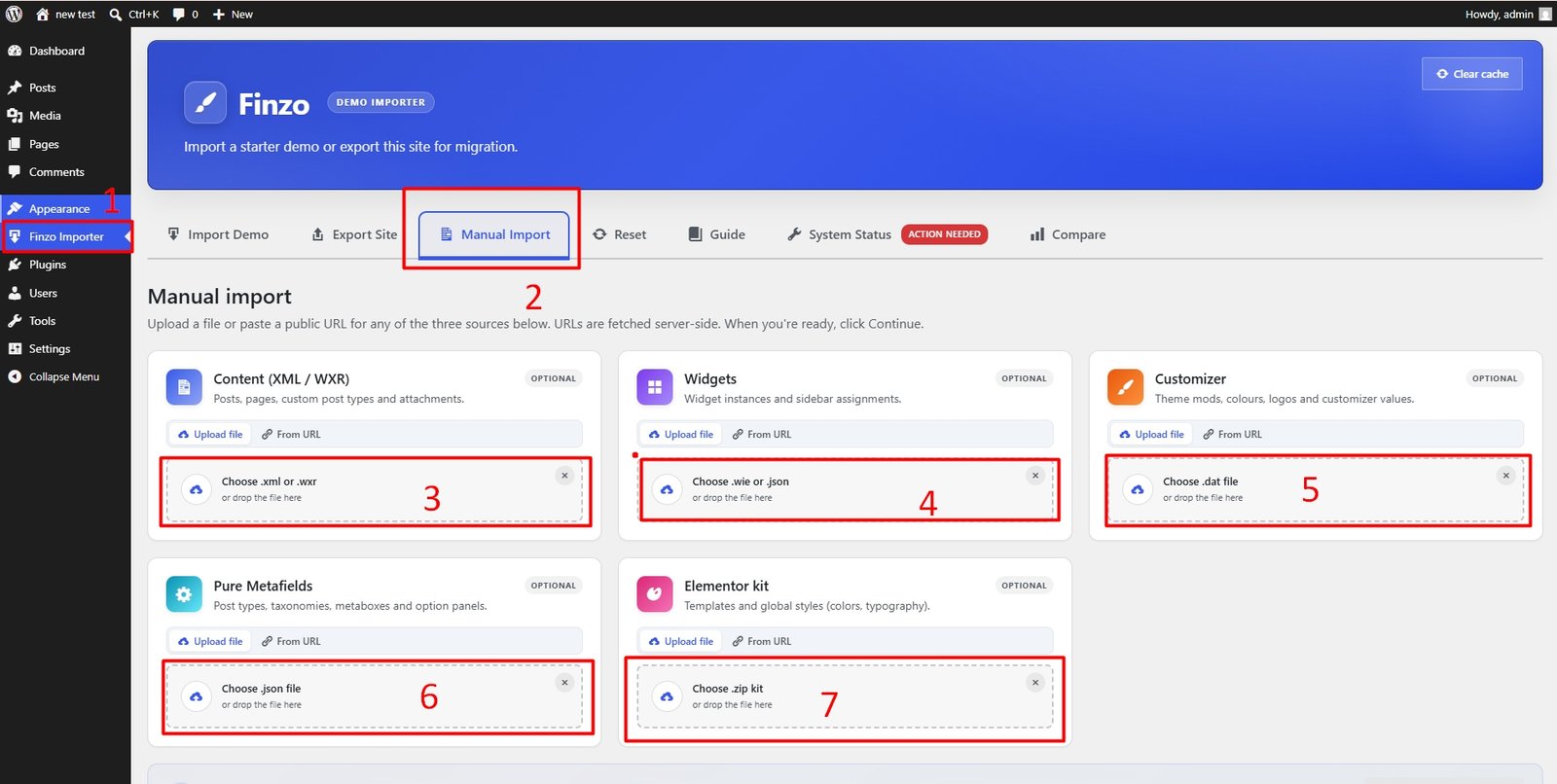This screenshot has height=784, width=1557.
Task: Select From URL under Customizer
Action: pos(1233,435)
